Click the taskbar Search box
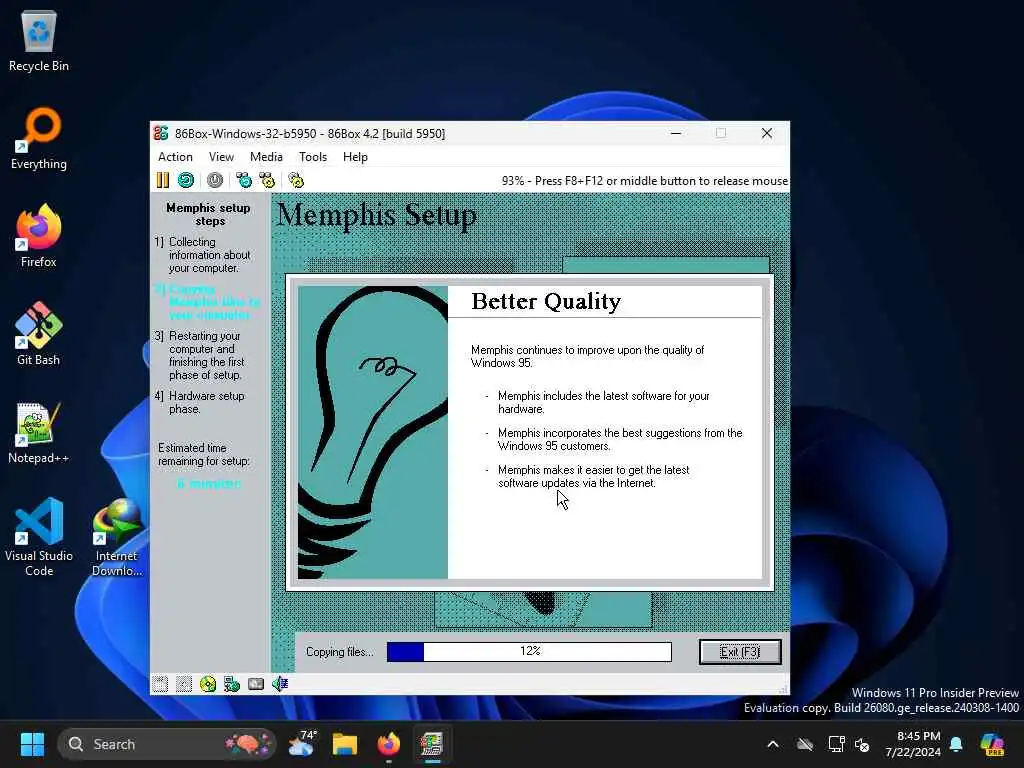The height and width of the screenshot is (768, 1024). (x=167, y=744)
